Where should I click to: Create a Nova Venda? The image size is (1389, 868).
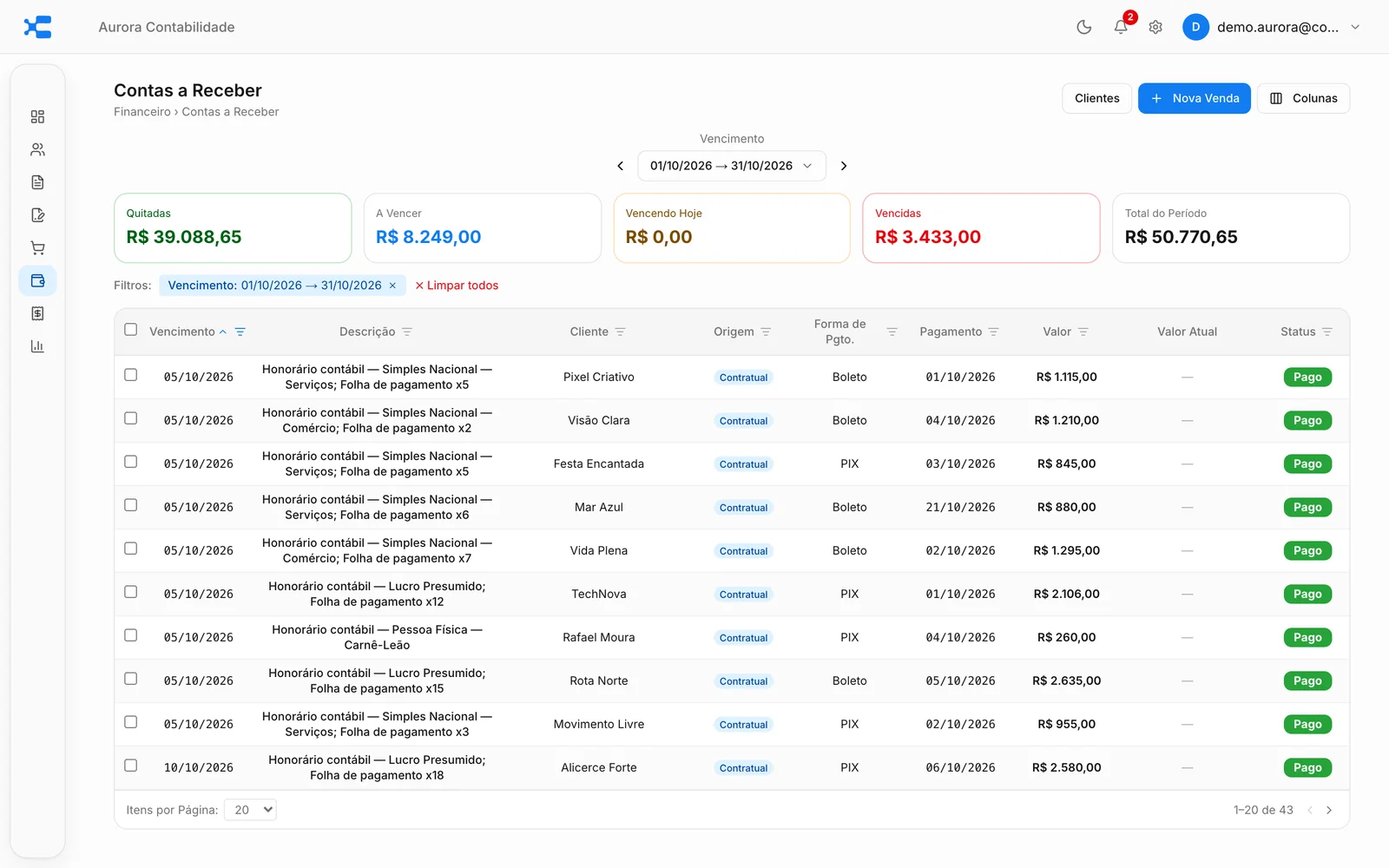(1195, 98)
